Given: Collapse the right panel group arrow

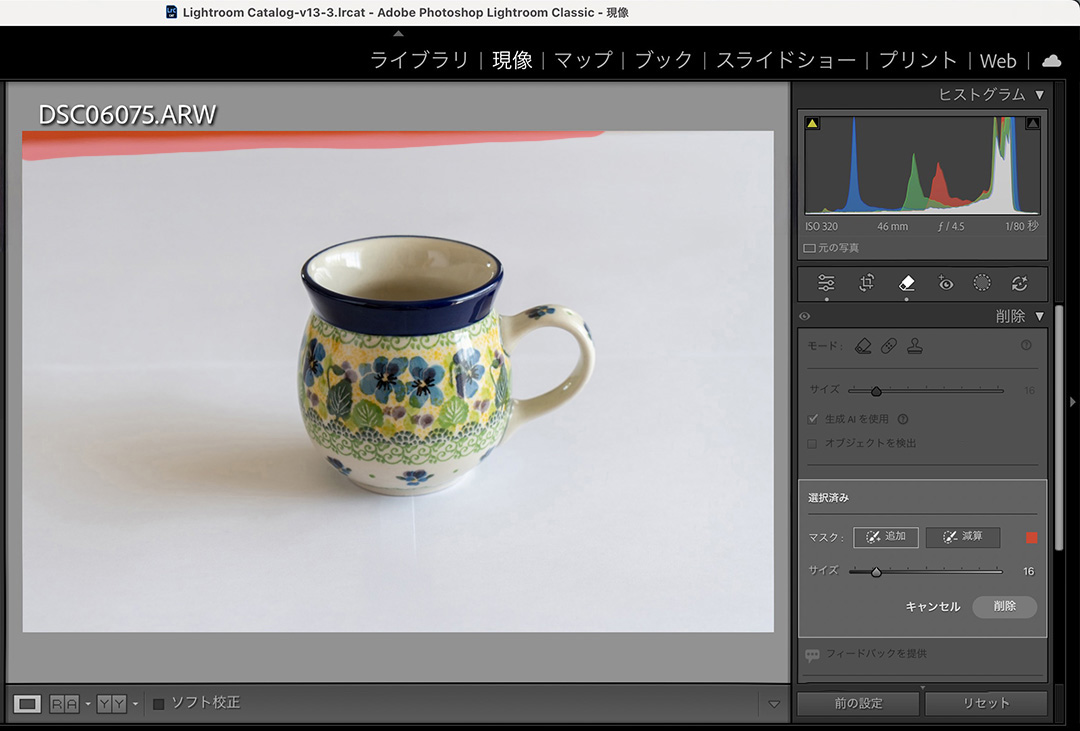Looking at the screenshot, I should [x=1073, y=402].
